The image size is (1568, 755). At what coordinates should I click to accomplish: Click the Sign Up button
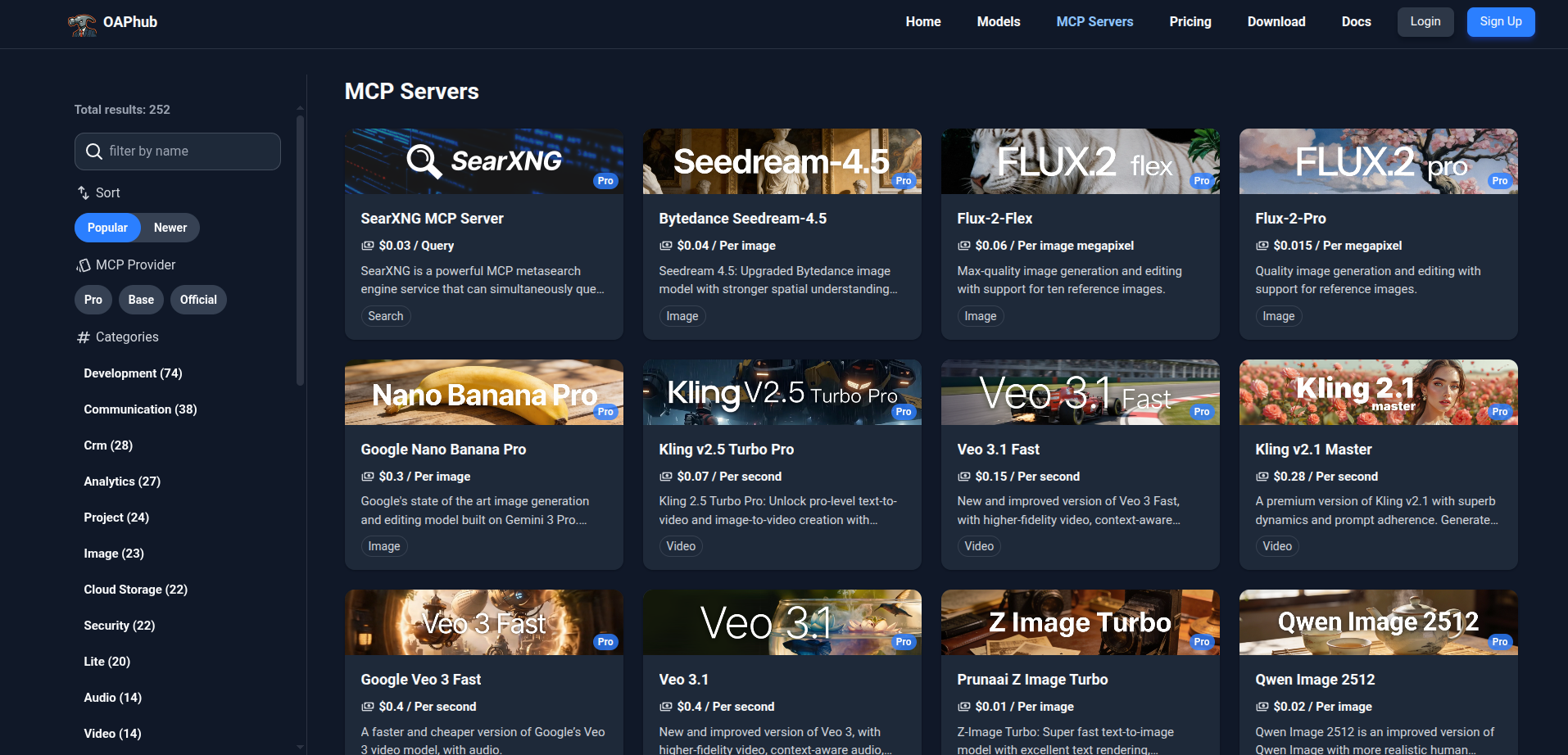(1500, 21)
